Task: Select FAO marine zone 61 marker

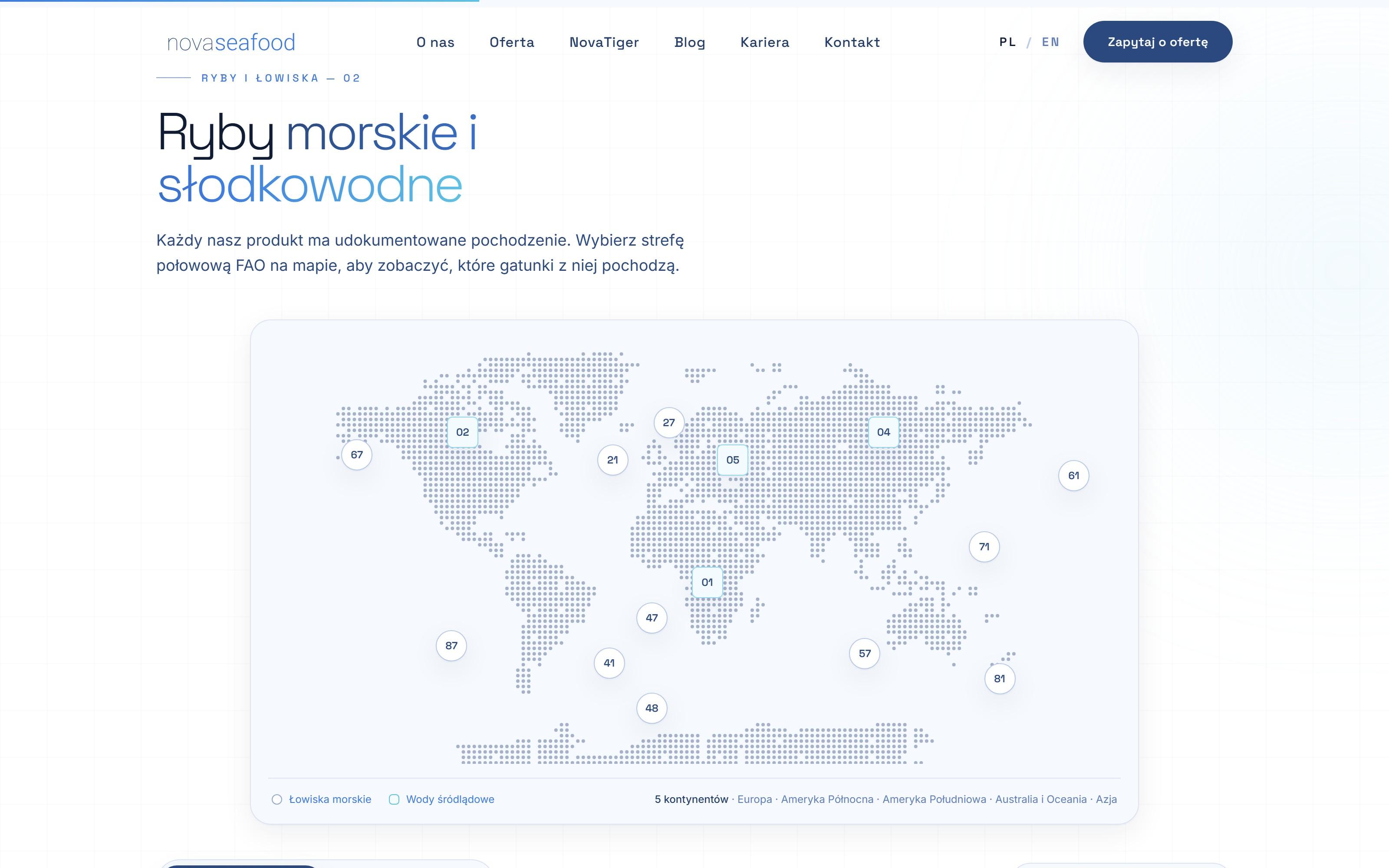Action: coord(1073,475)
